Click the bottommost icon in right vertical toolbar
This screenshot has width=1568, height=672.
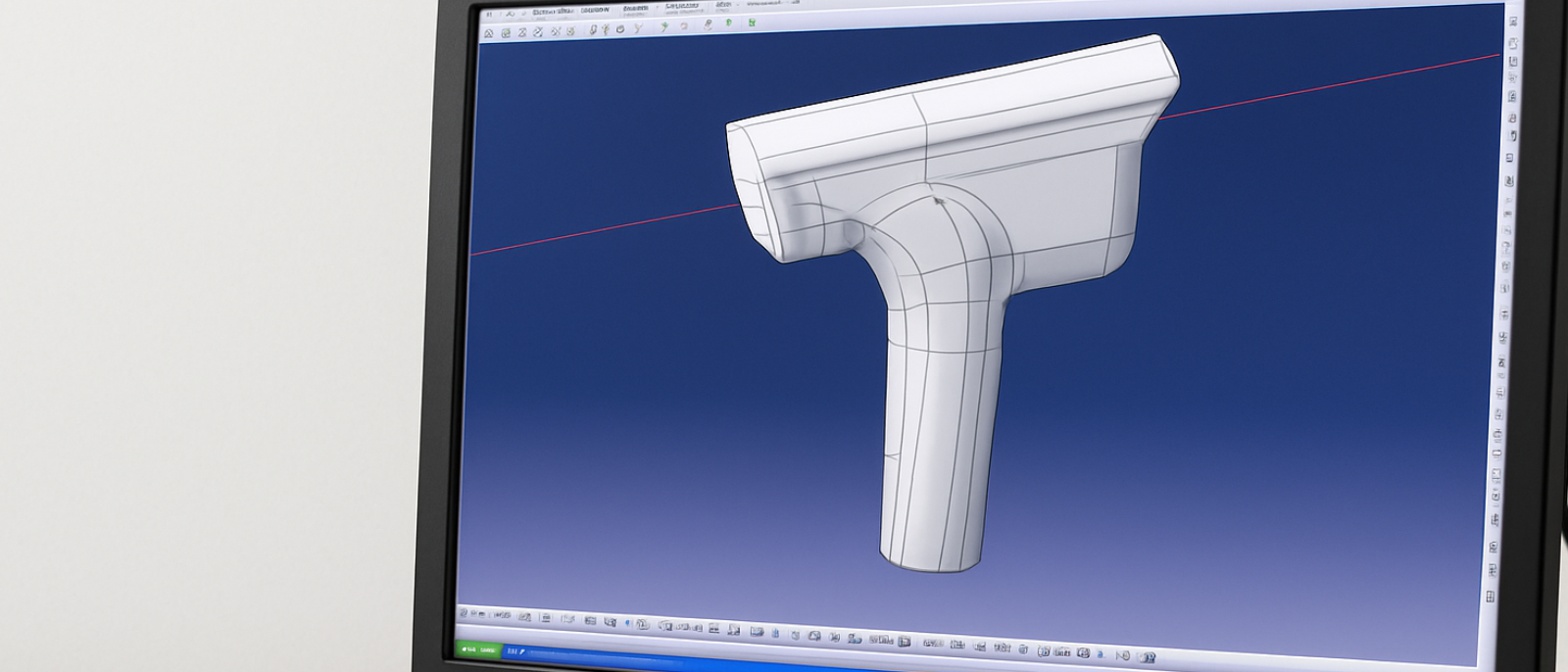coord(1491,596)
